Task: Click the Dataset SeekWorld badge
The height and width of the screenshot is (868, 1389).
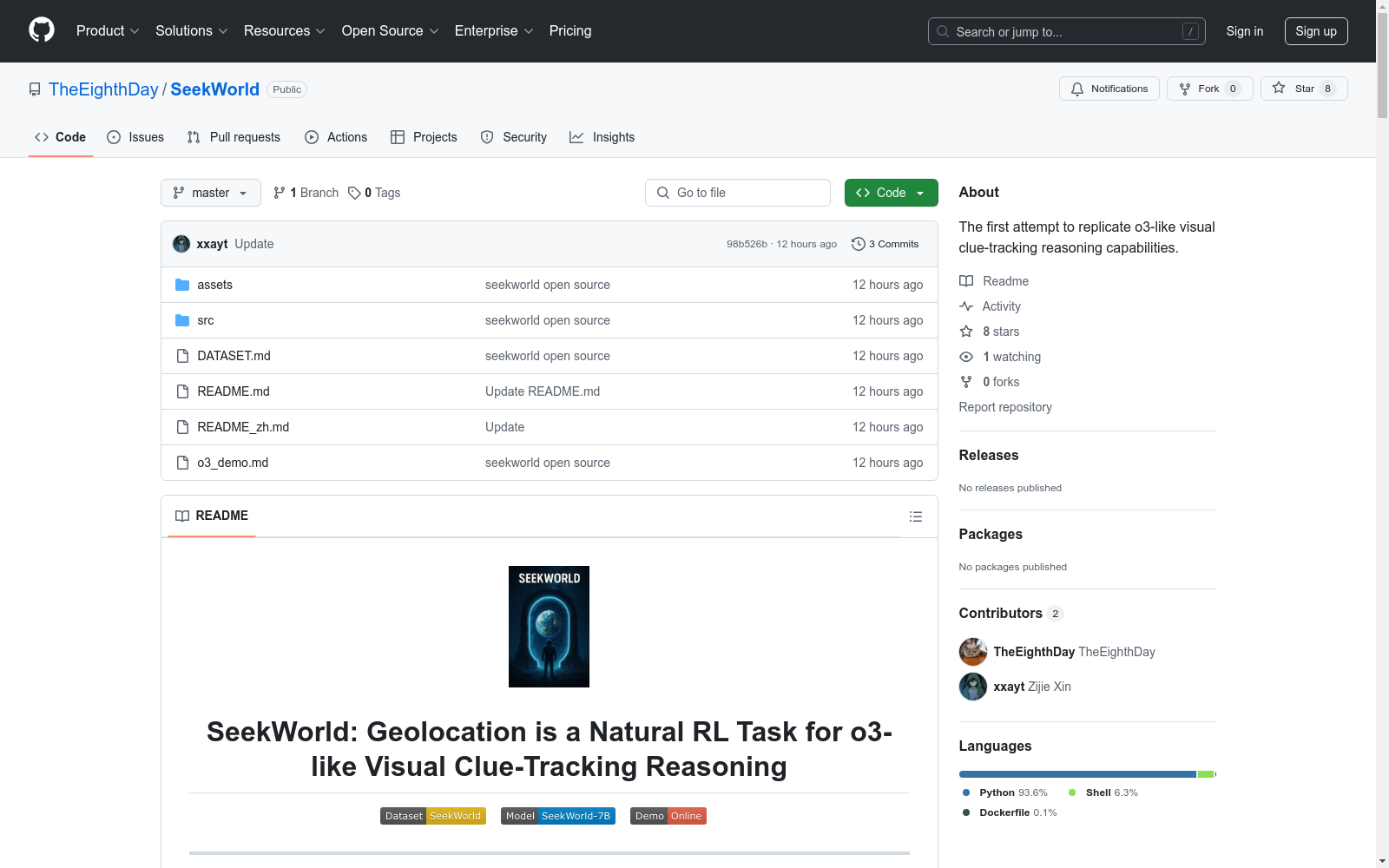Action: click(x=433, y=816)
